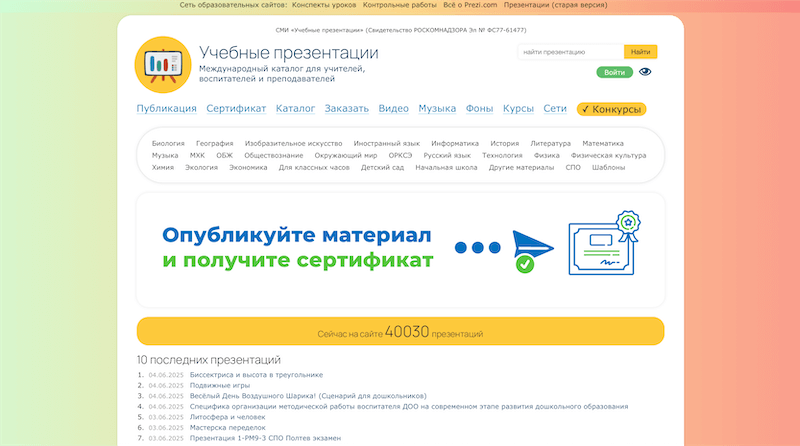Open the Сети menu item
Screen dimensions: 800x446
[555, 108]
